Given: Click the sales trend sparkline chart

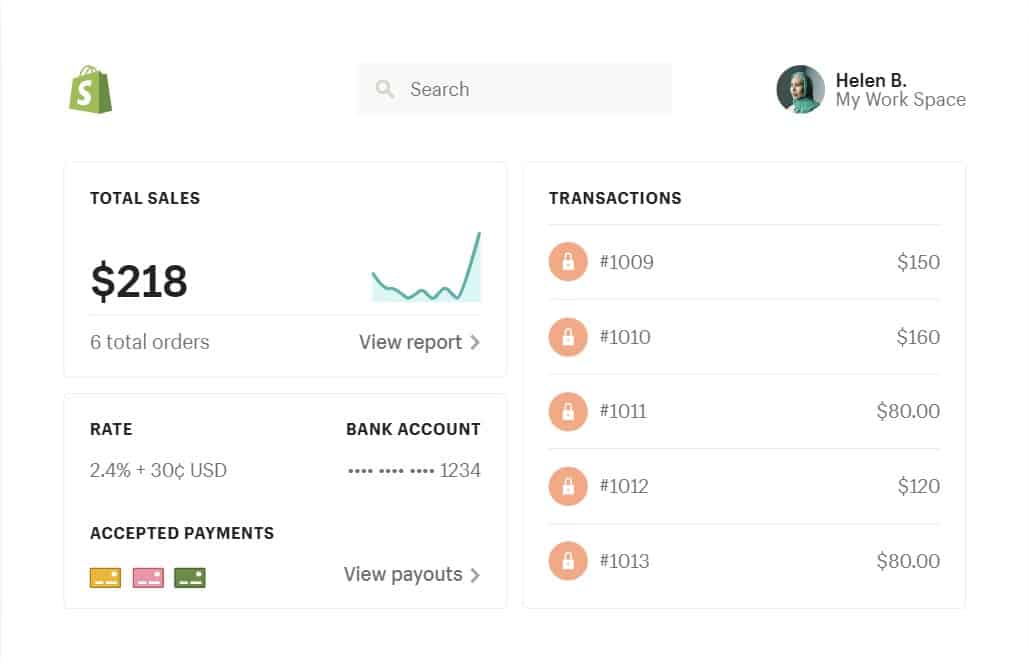Looking at the screenshot, I should coord(426,270).
